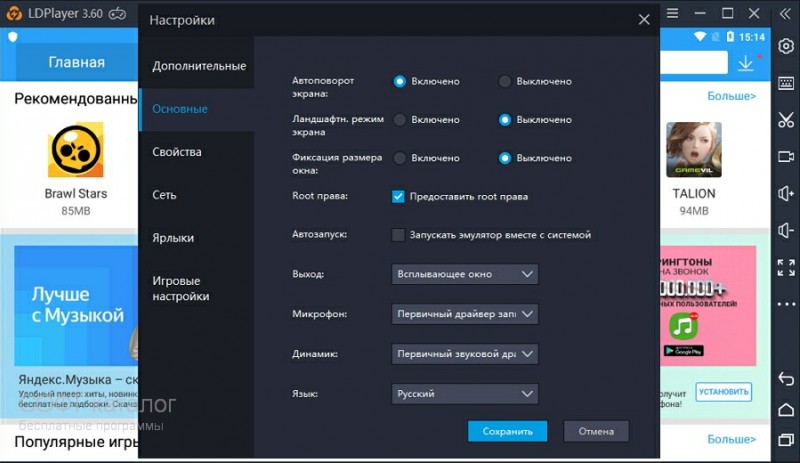Set Ландшафтн. режим to Включено

(x=399, y=119)
